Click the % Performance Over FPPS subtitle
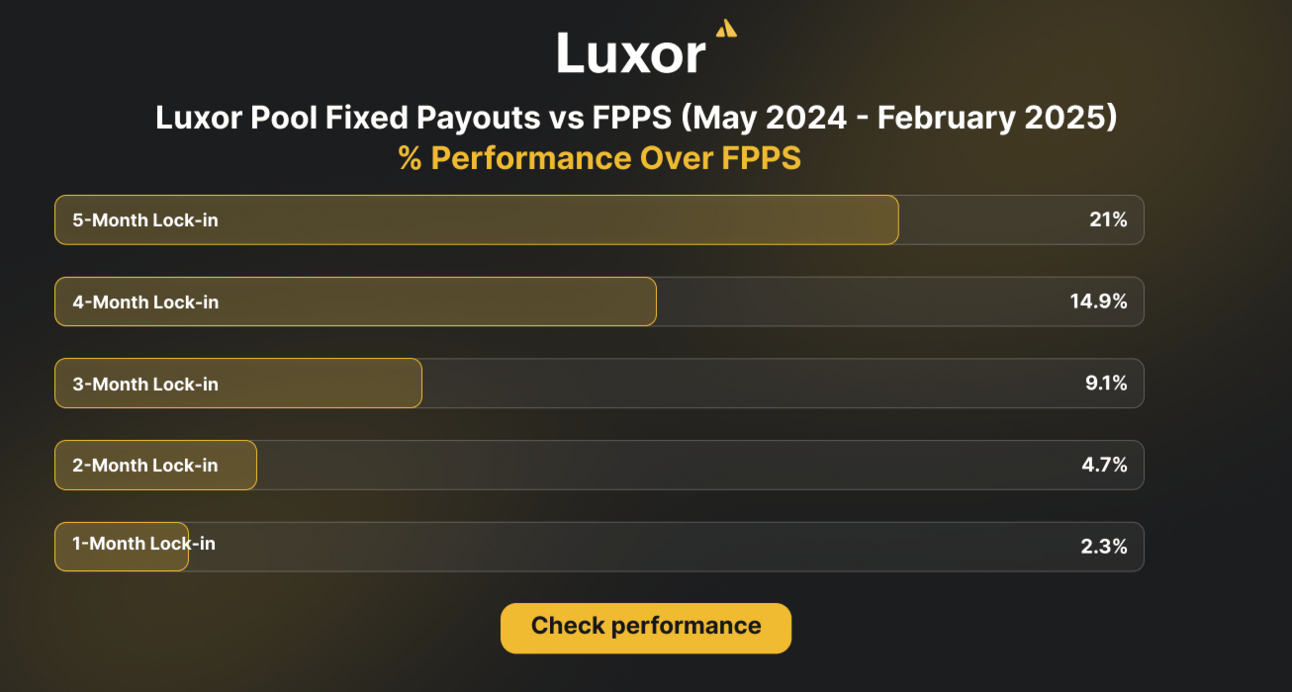The width and height of the screenshot is (1292, 692). tap(600, 159)
